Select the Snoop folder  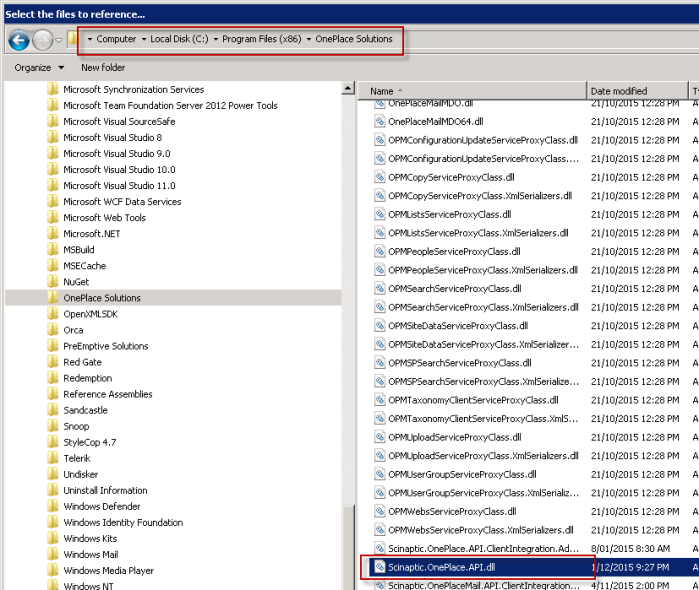pyautogui.click(x=76, y=427)
